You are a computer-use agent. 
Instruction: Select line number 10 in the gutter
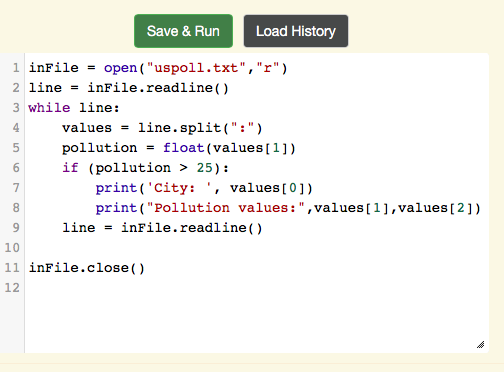(12, 248)
